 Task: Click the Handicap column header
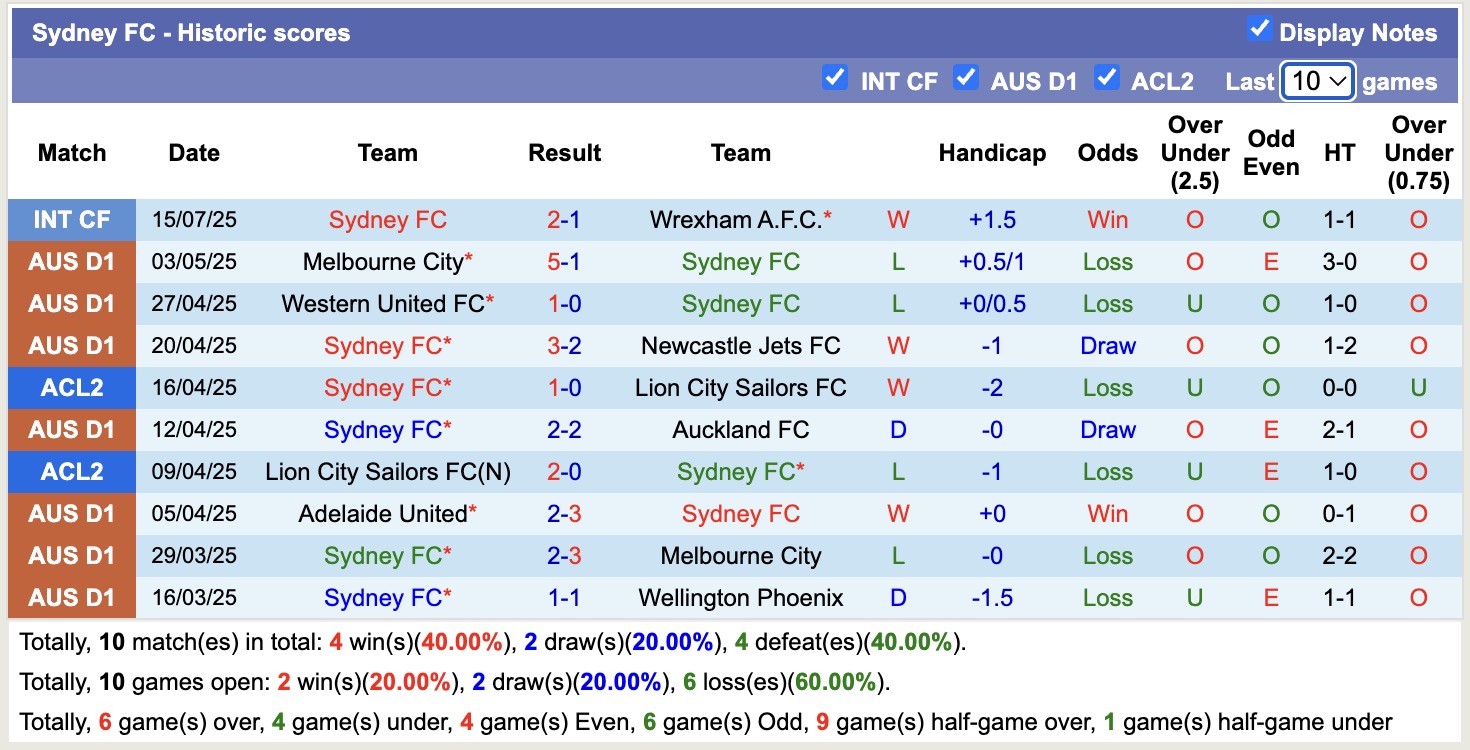[x=991, y=153]
